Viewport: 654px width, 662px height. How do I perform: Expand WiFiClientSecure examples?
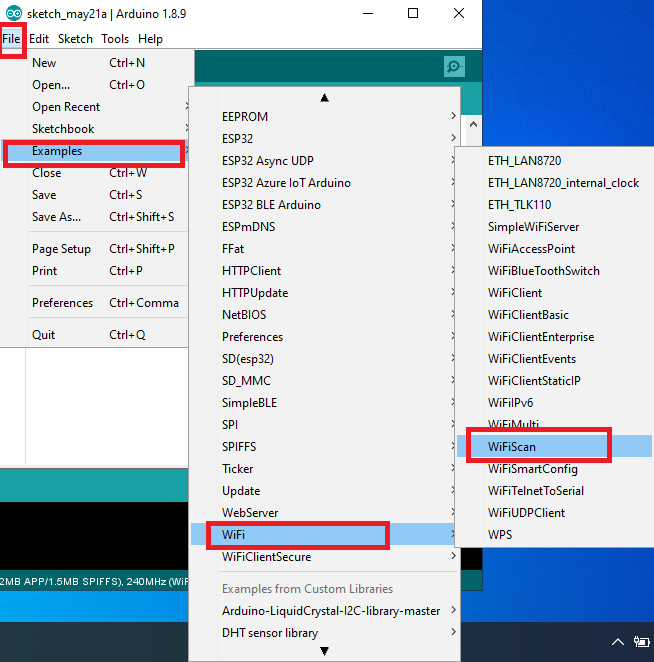[324, 557]
